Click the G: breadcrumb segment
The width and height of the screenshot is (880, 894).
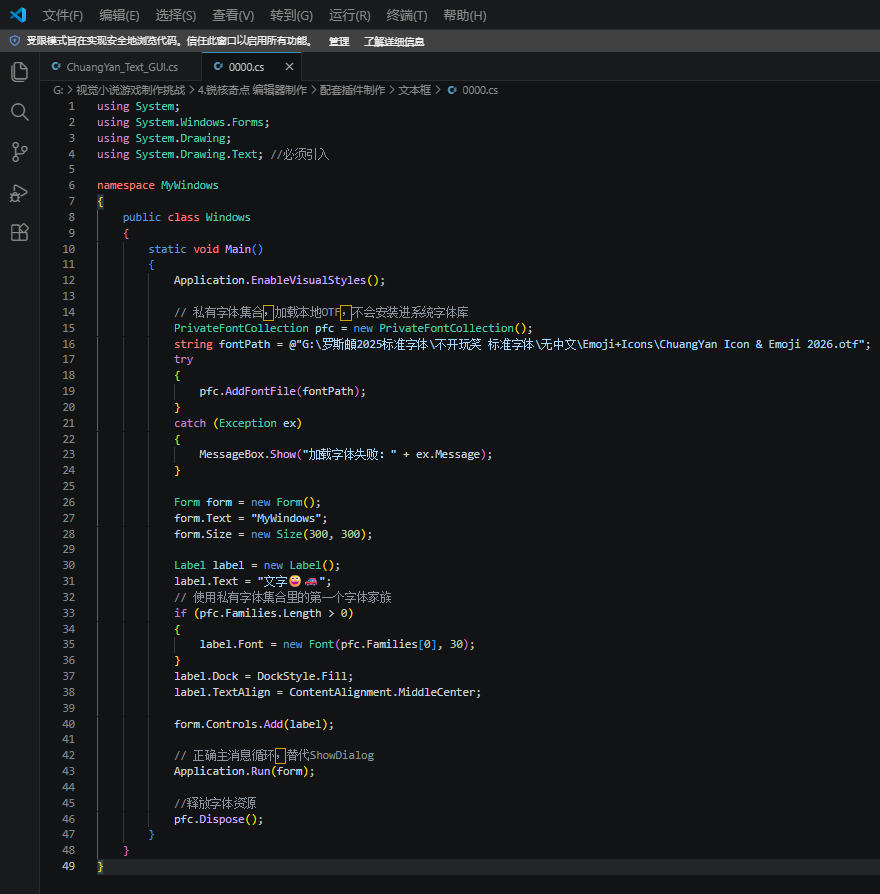pos(58,90)
